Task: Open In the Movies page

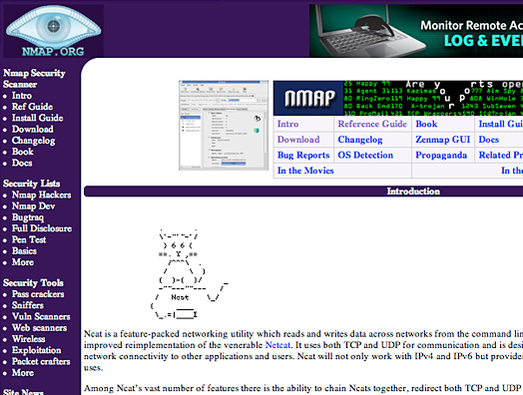Action: click(306, 171)
